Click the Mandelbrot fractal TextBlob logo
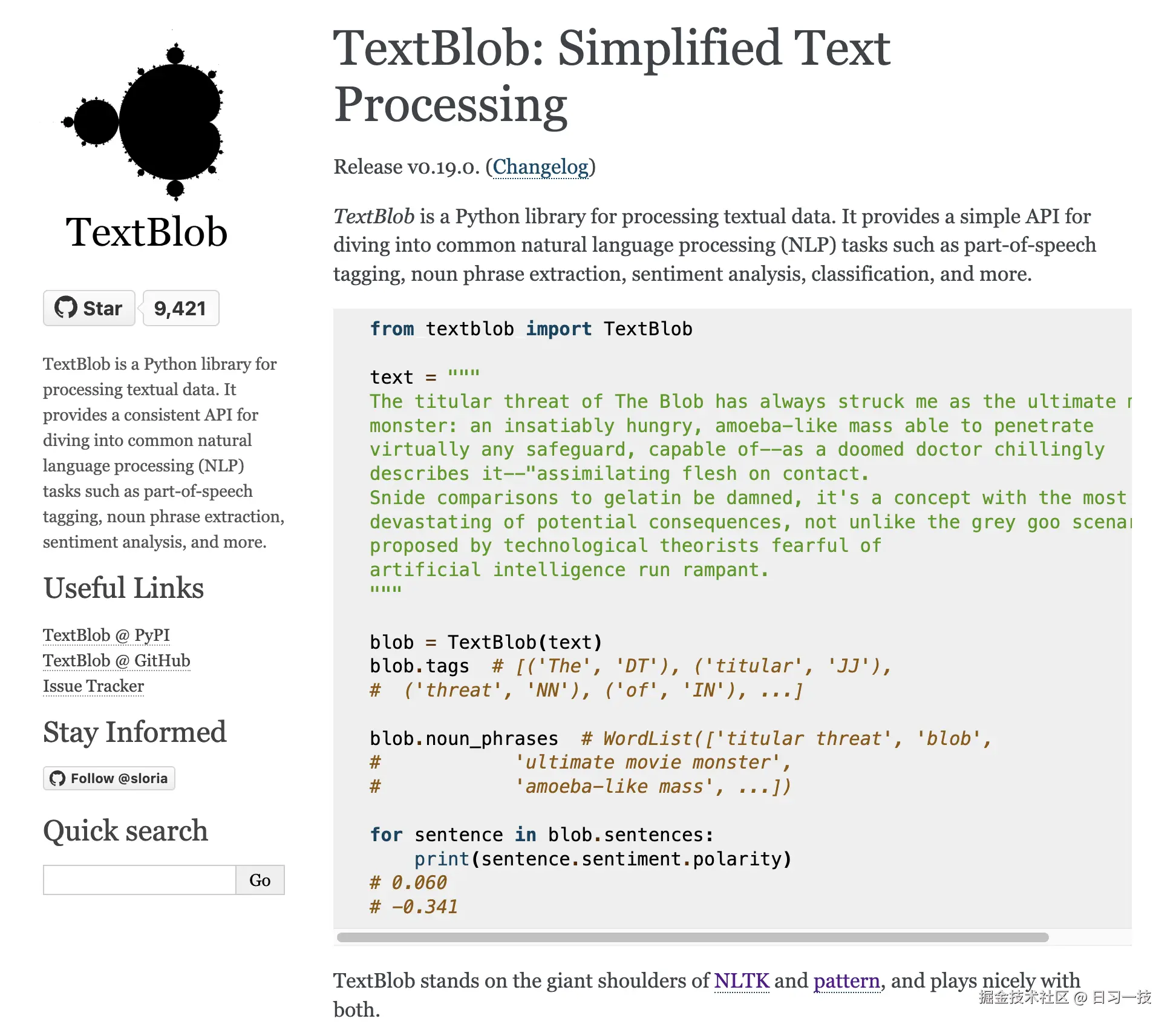 (145, 121)
